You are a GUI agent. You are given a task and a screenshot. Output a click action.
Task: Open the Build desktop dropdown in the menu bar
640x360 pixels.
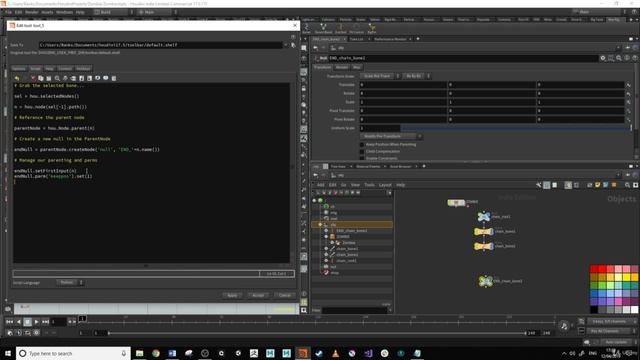tap(113, 12)
